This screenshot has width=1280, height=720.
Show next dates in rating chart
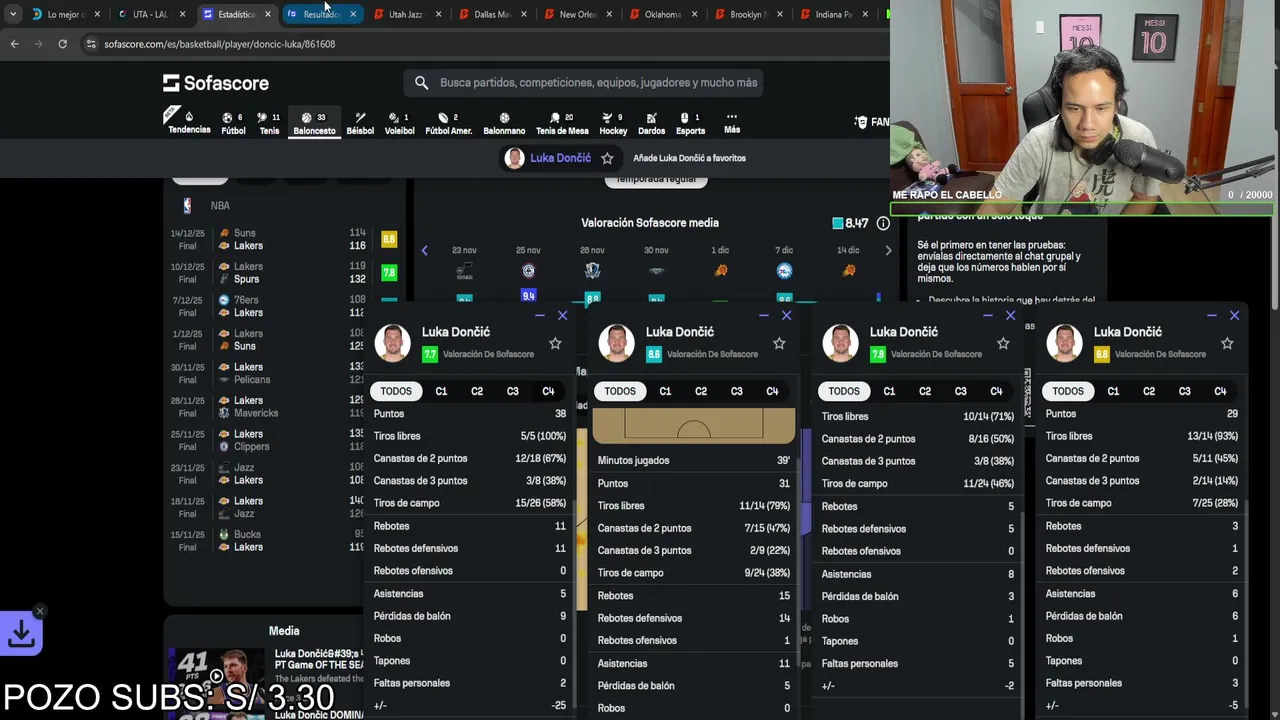tap(888, 250)
